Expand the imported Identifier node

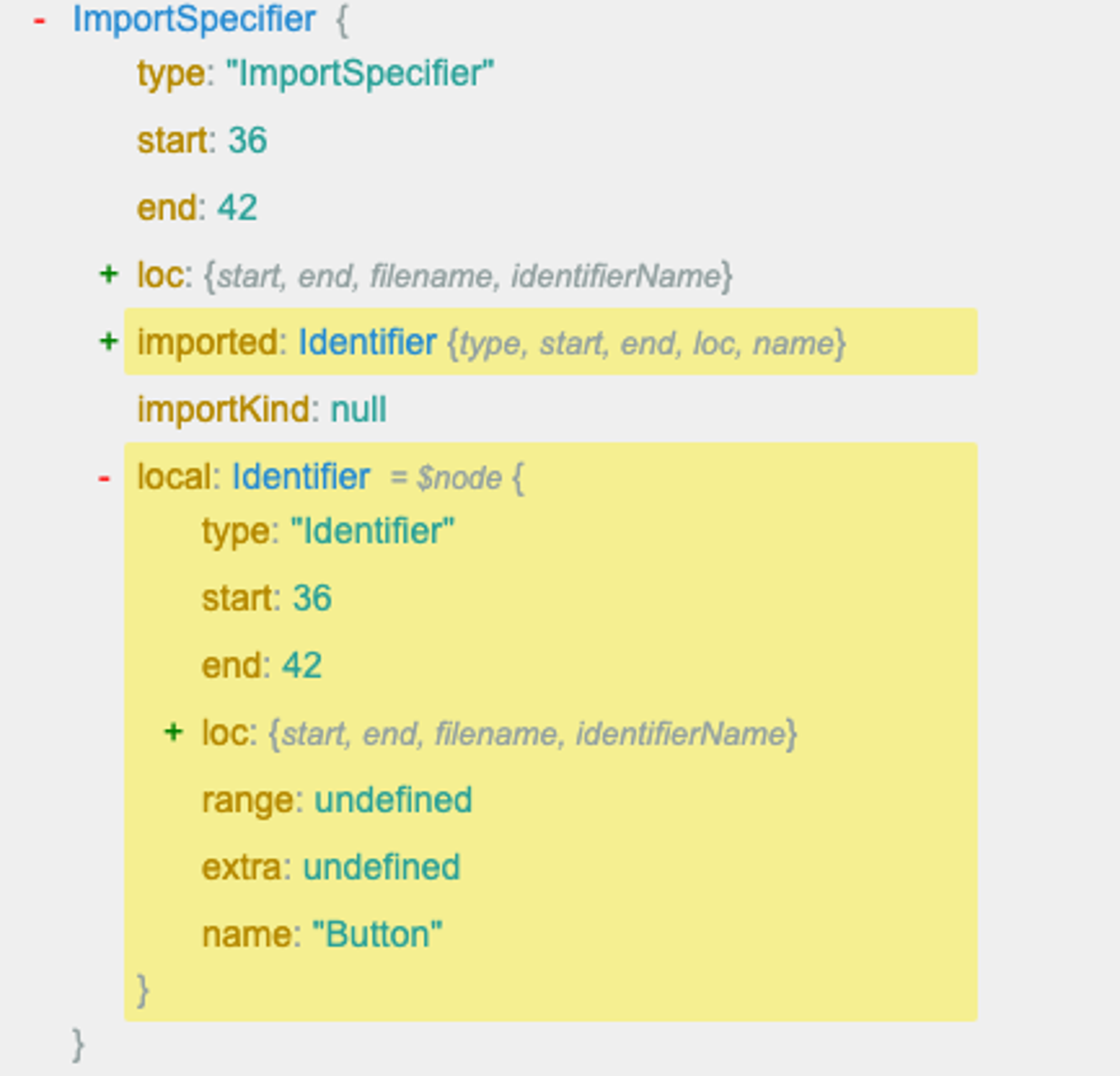pyautogui.click(x=109, y=342)
